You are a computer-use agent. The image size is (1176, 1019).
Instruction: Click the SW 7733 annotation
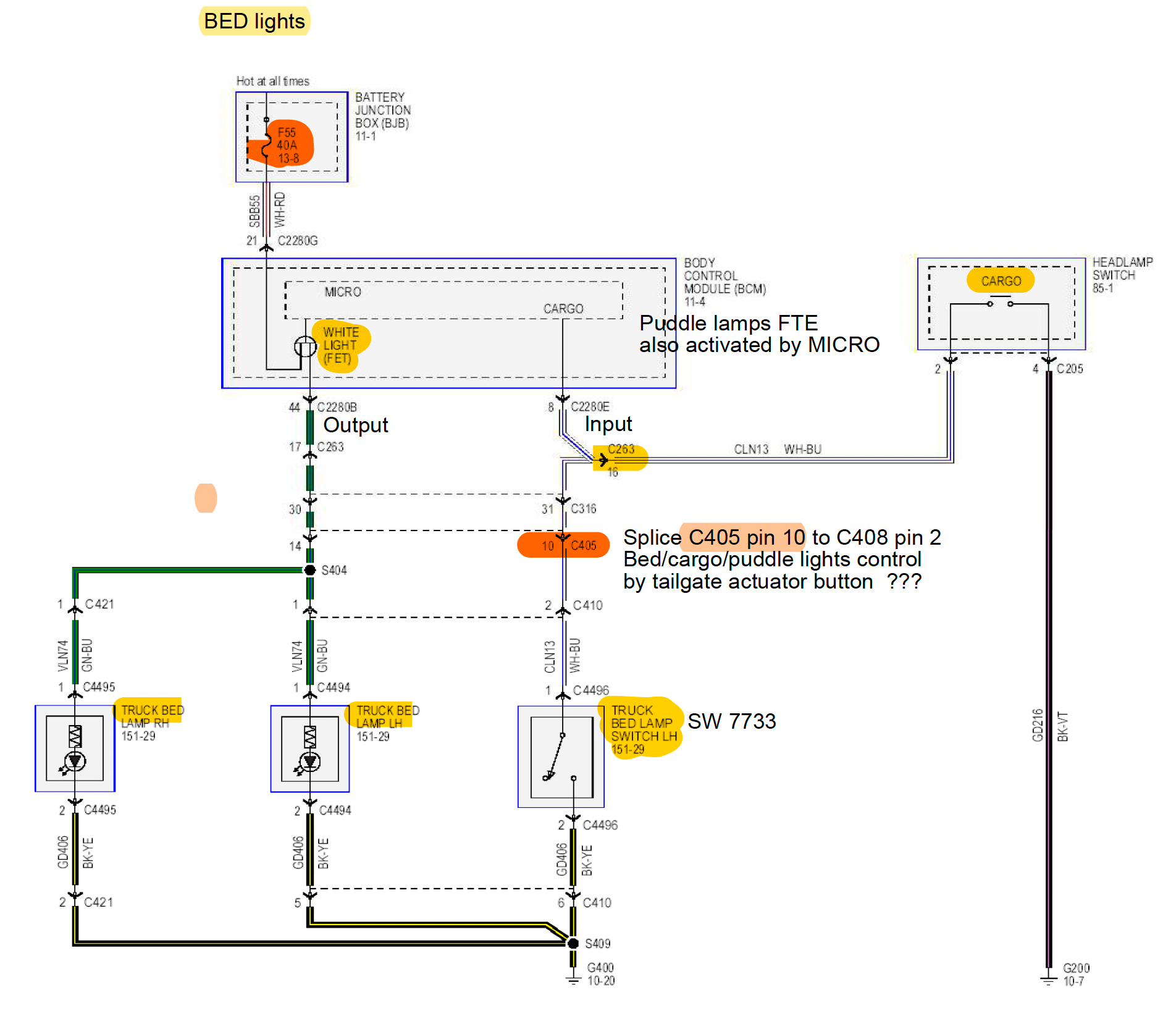point(731,721)
